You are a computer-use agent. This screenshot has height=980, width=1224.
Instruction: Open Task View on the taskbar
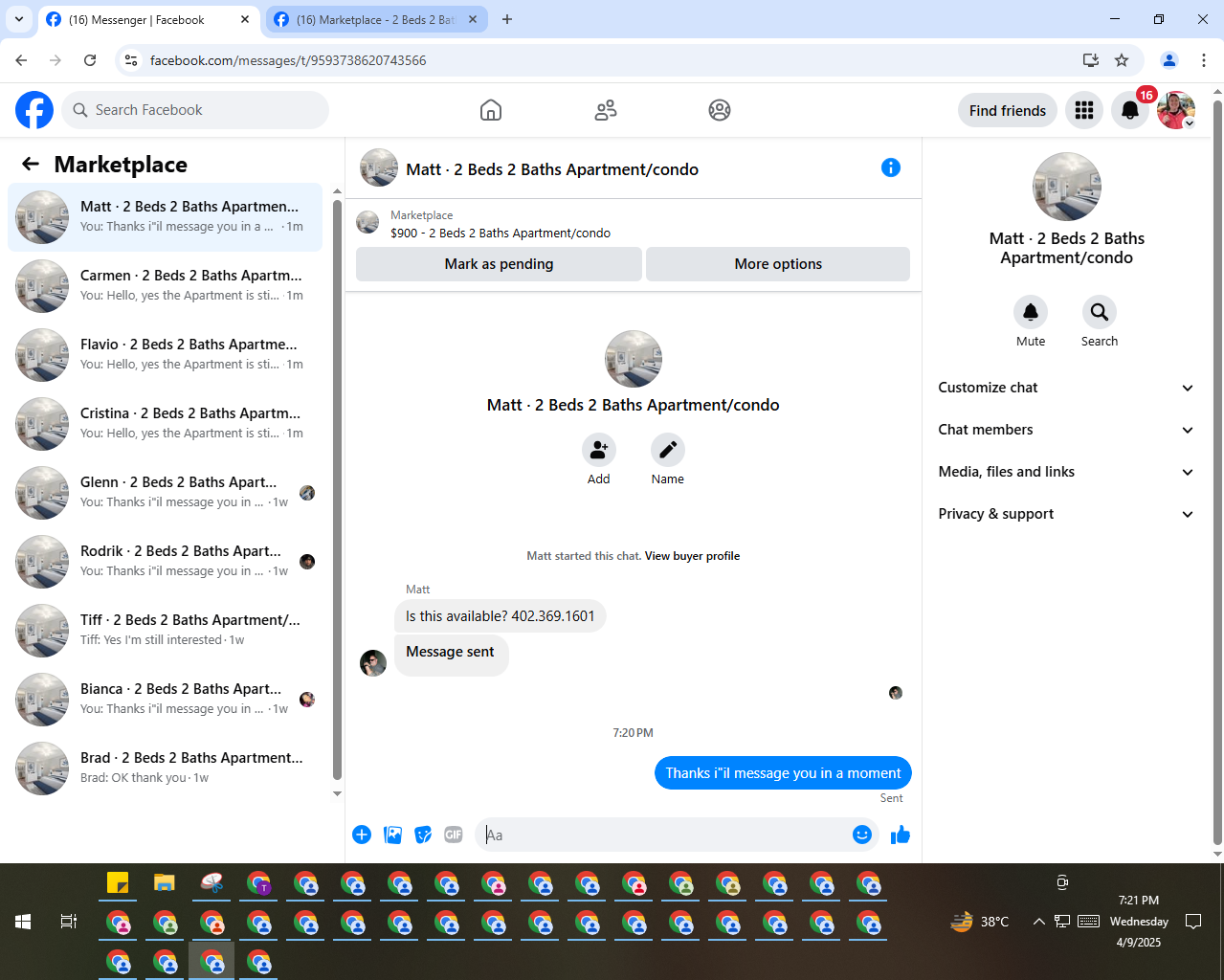69,922
